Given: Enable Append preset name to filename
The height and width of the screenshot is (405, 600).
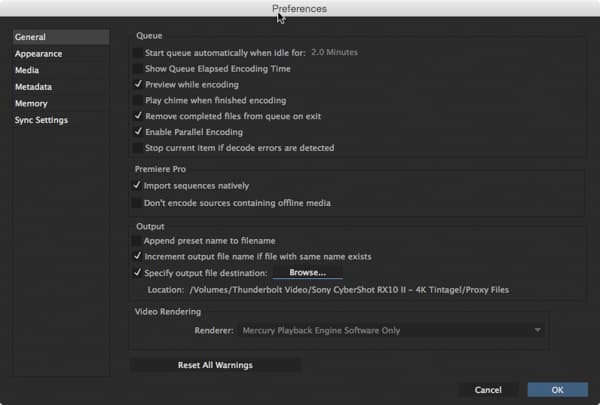Looking at the screenshot, I should point(136,241).
